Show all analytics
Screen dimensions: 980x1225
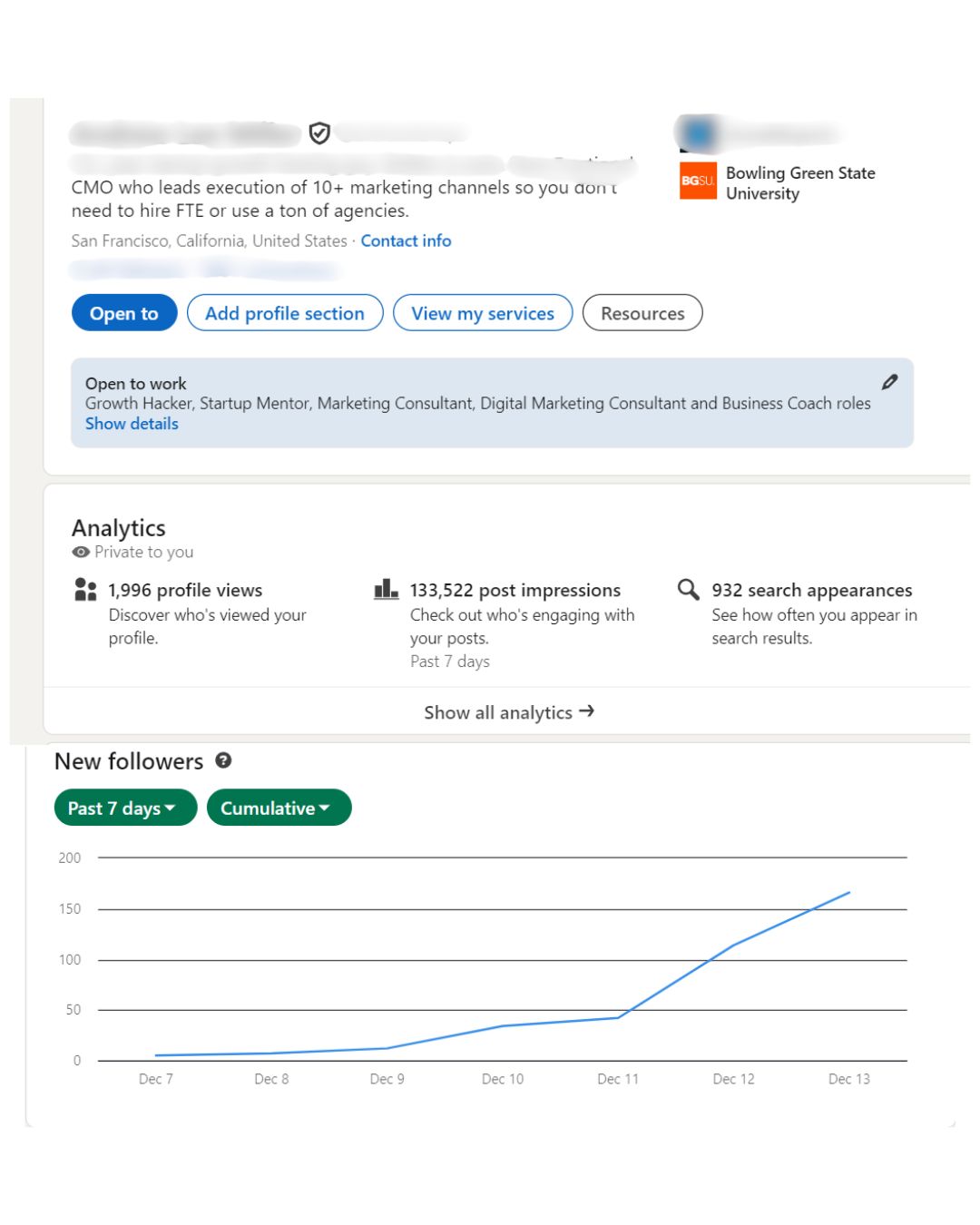coord(508,712)
